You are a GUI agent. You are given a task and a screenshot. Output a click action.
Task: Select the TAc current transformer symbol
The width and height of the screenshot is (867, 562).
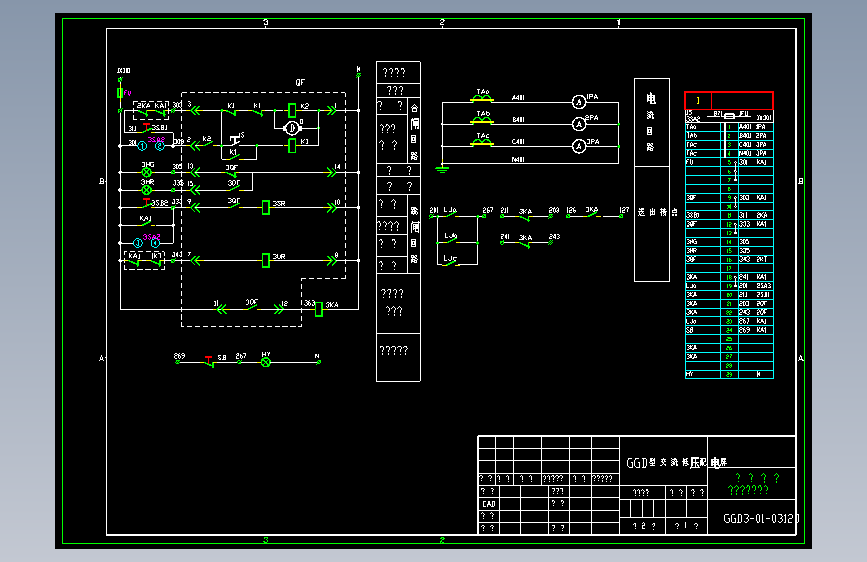pos(482,143)
